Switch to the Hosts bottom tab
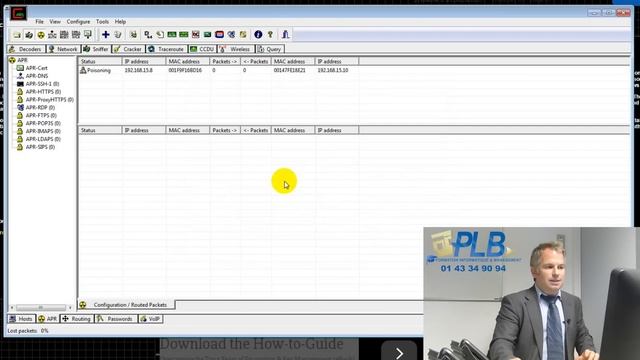Viewport: 640px width, 360px height. (21, 319)
